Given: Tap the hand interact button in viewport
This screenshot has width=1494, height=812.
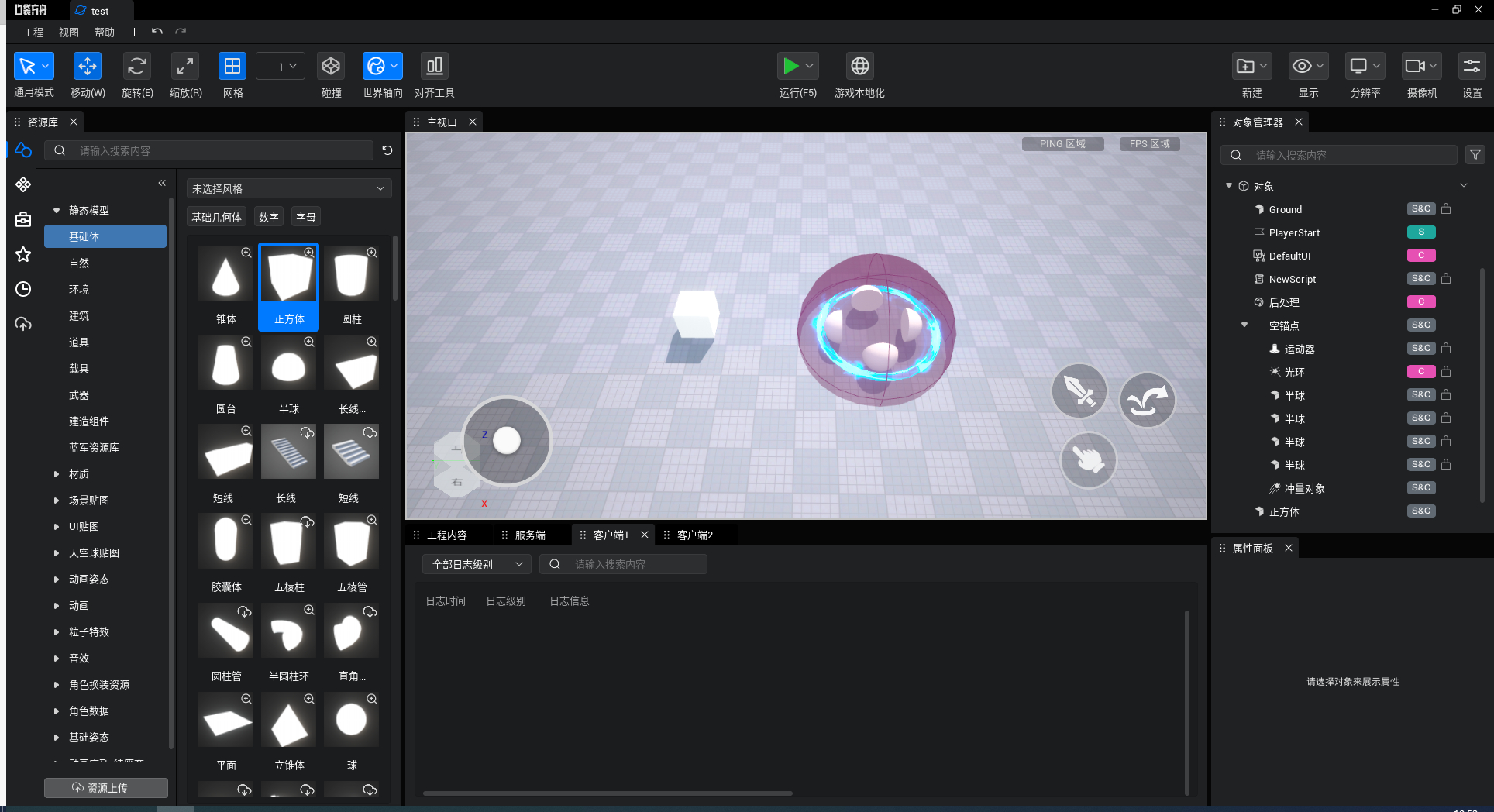Looking at the screenshot, I should 1088,460.
